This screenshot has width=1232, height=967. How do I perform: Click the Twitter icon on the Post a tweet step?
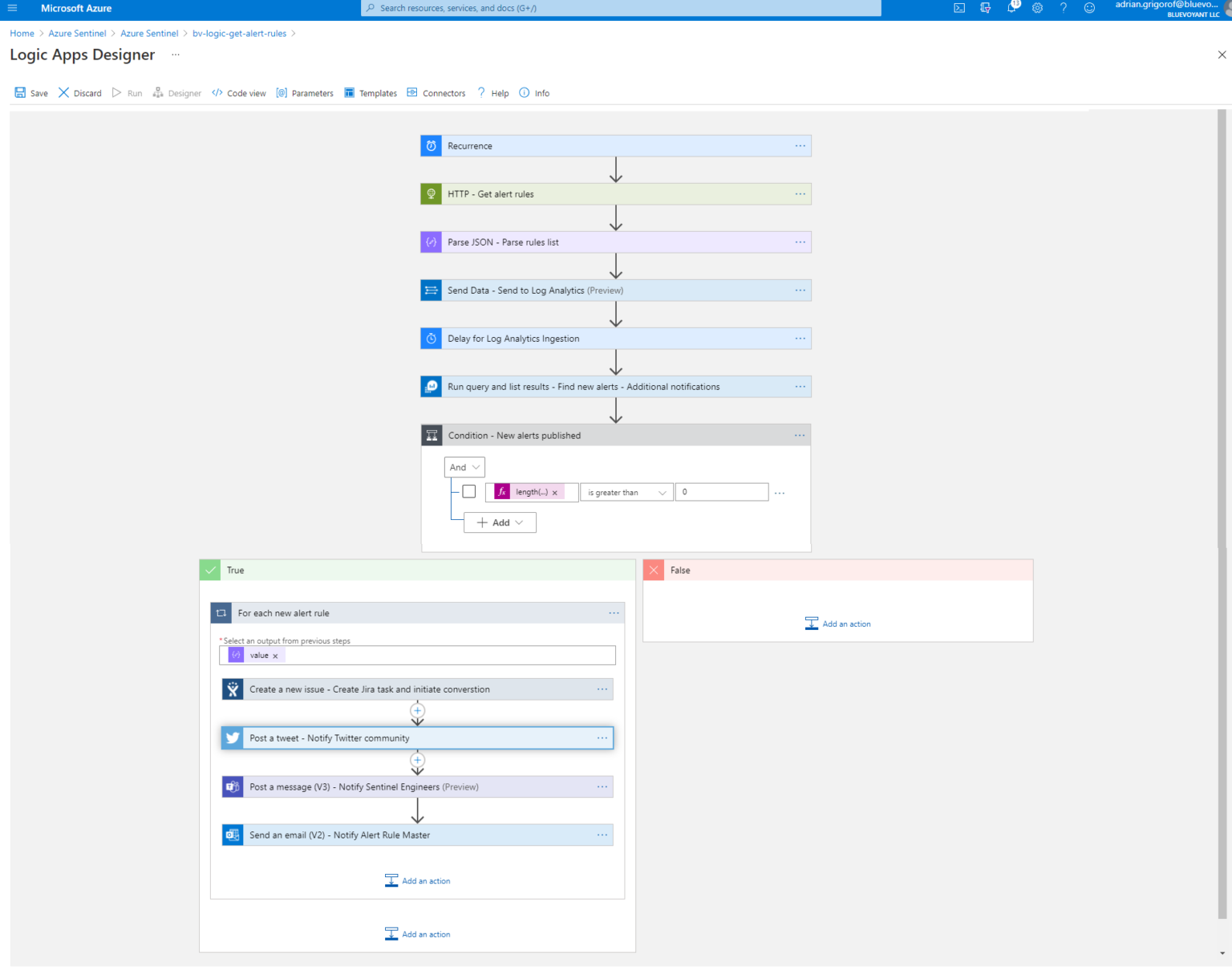(233, 737)
